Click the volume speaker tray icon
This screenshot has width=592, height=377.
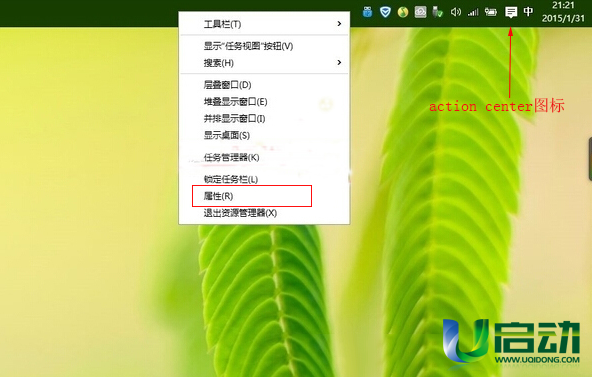click(x=456, y=12)
